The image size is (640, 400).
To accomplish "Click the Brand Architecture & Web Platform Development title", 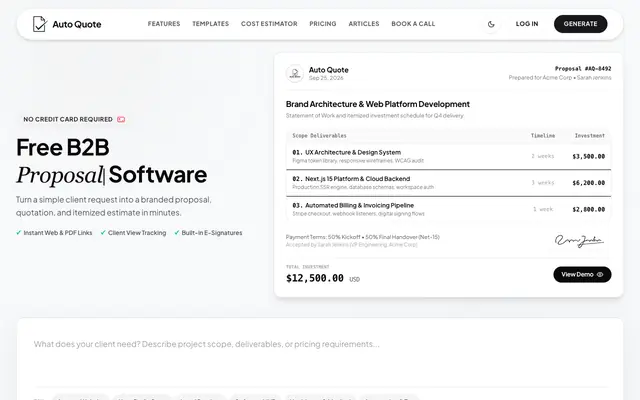I will click(378, 104).
